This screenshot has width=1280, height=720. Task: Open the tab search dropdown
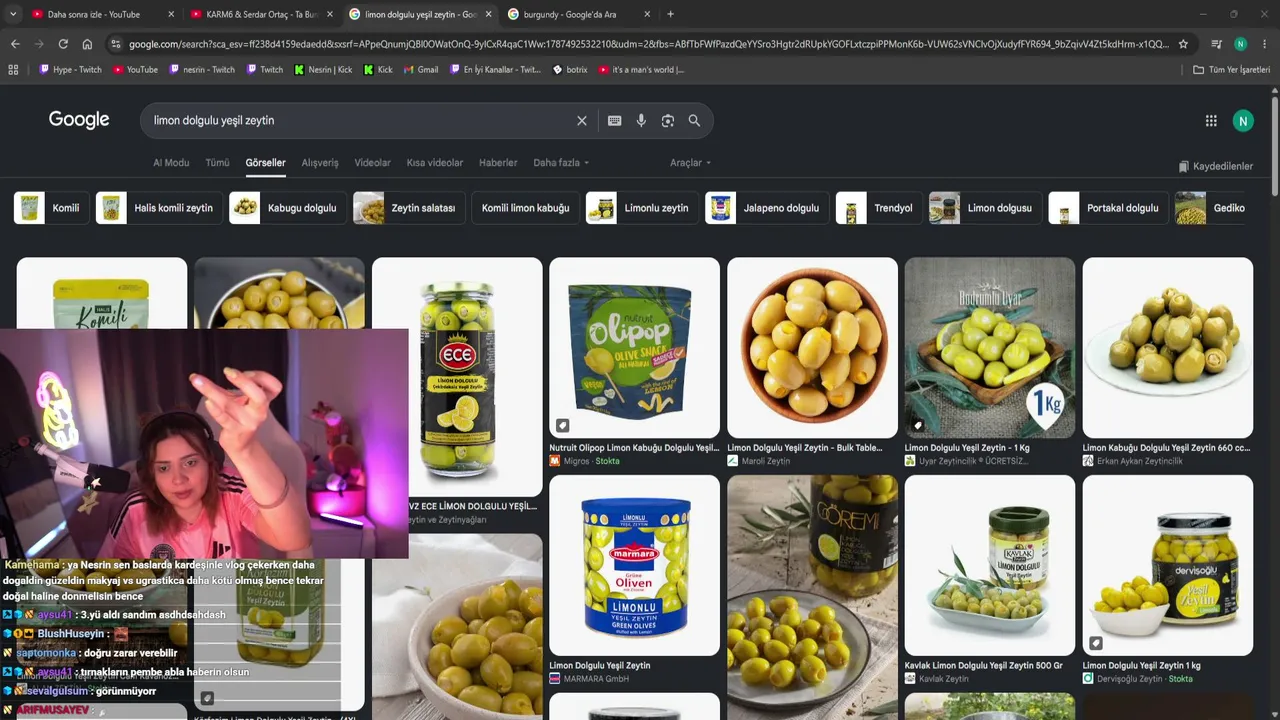click(x=14, y=14)
